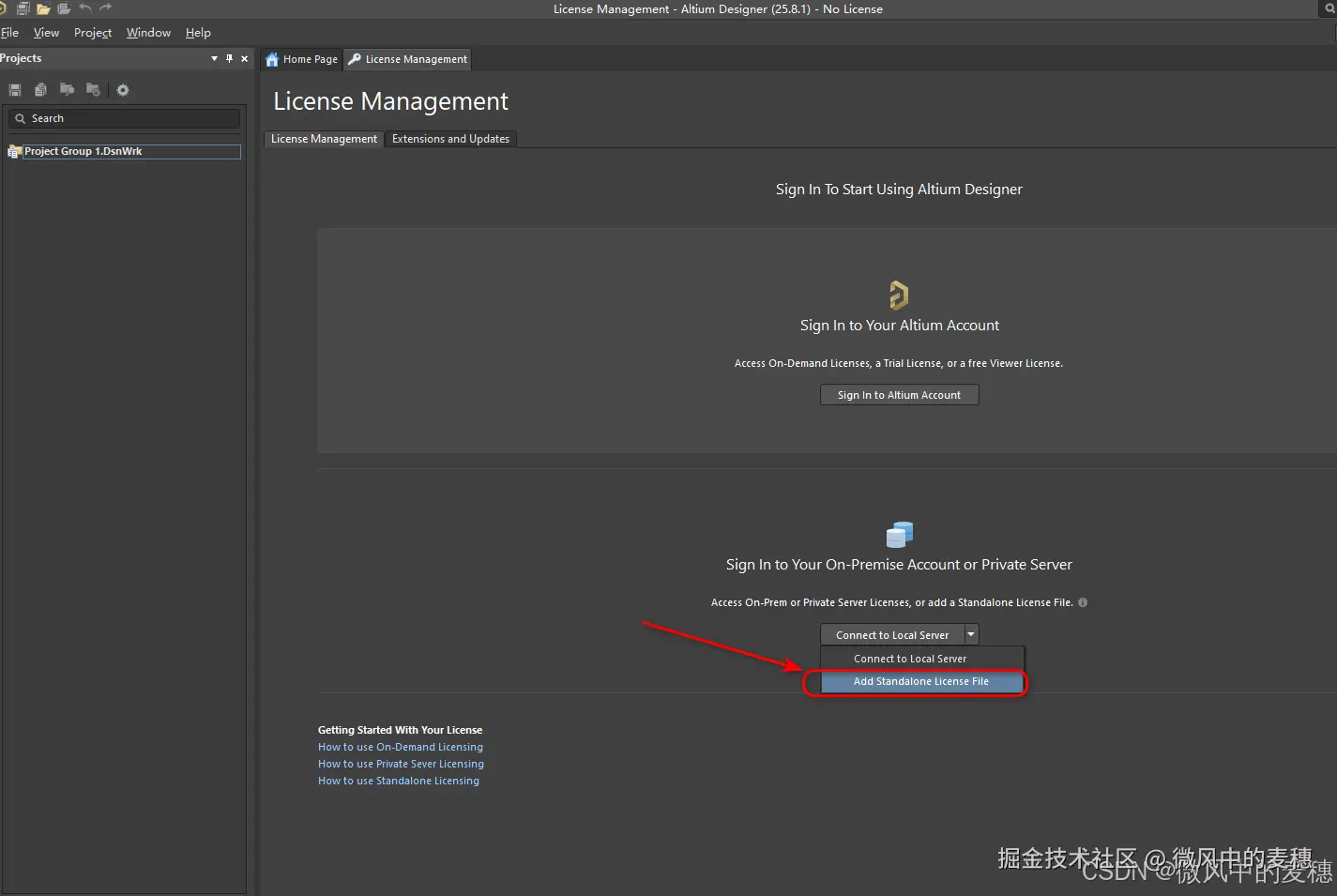The image size is (1337, 896).
Task: Click the License Management page heading
Action: coord(390,101)
